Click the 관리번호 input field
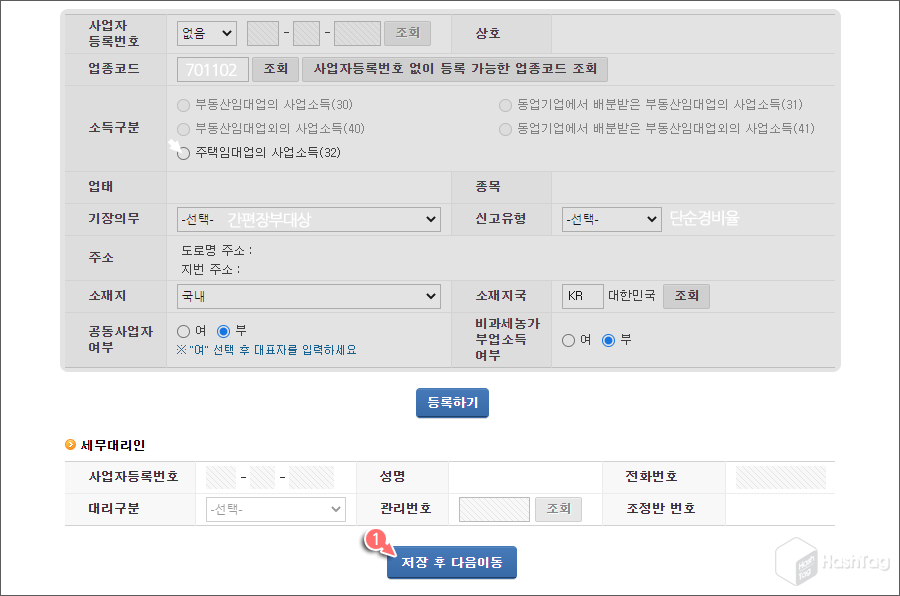This screenshot has width=900, height=596. (x=494, y=509)
